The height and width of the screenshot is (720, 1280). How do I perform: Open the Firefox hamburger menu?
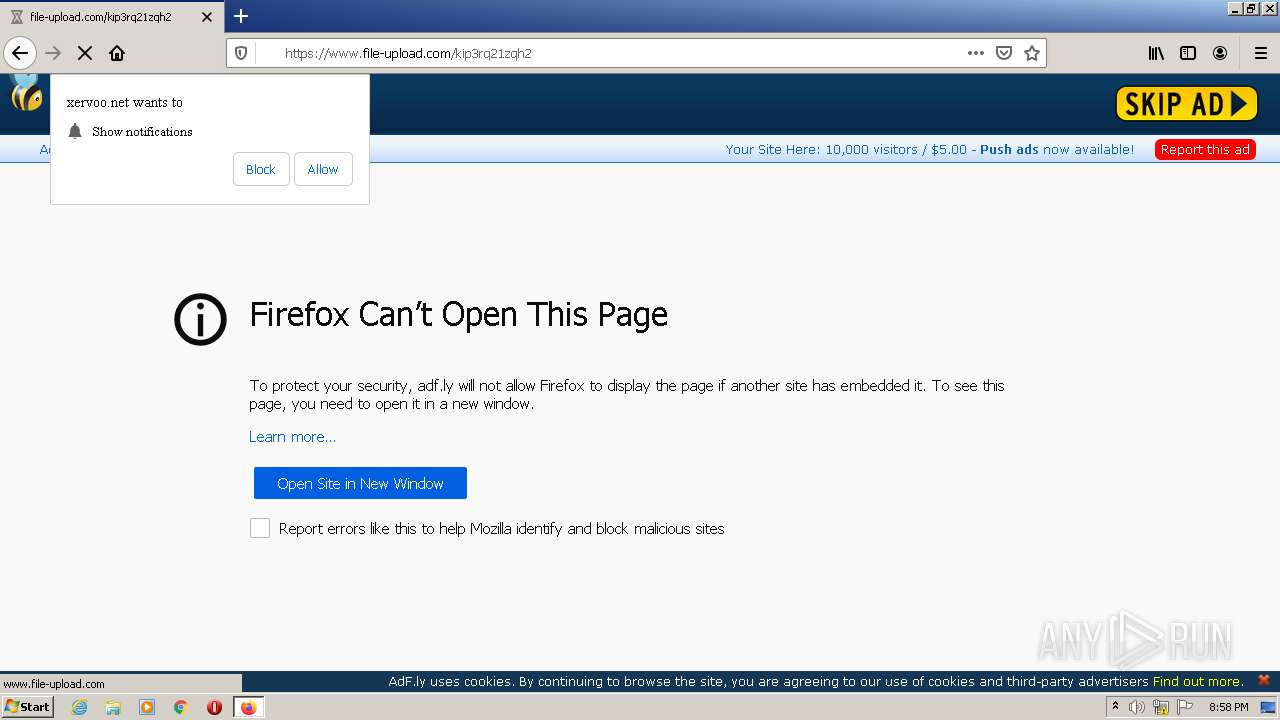point(1261,53)
